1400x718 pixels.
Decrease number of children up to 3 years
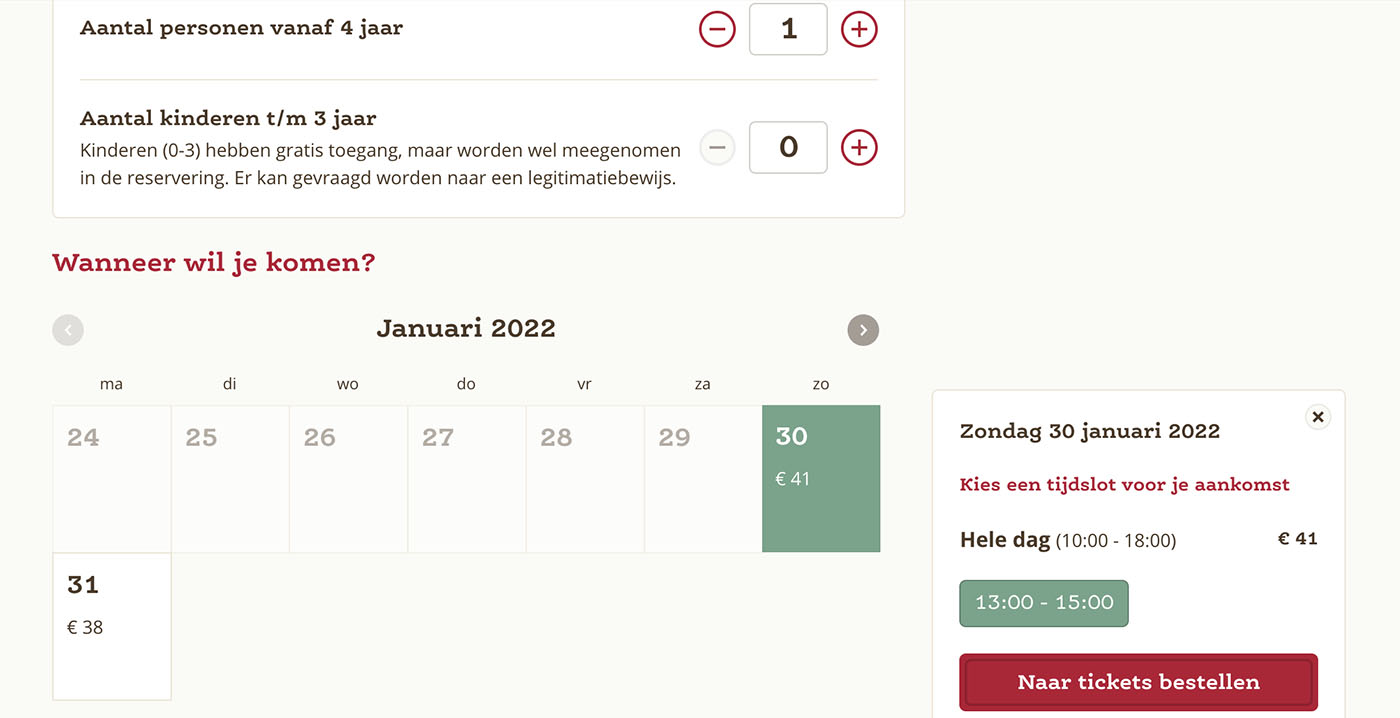point(717,148)
